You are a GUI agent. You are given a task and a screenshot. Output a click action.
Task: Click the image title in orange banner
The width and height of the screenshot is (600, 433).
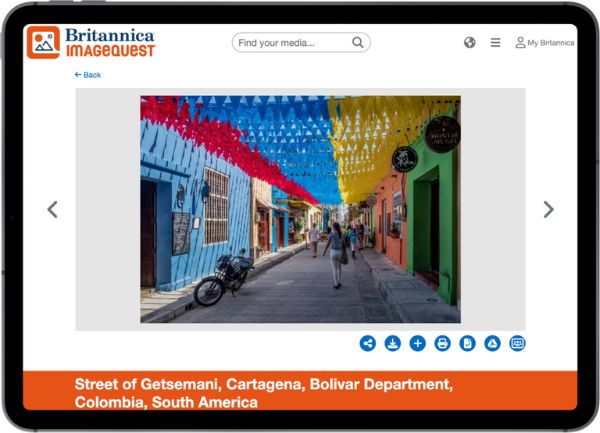264,393
